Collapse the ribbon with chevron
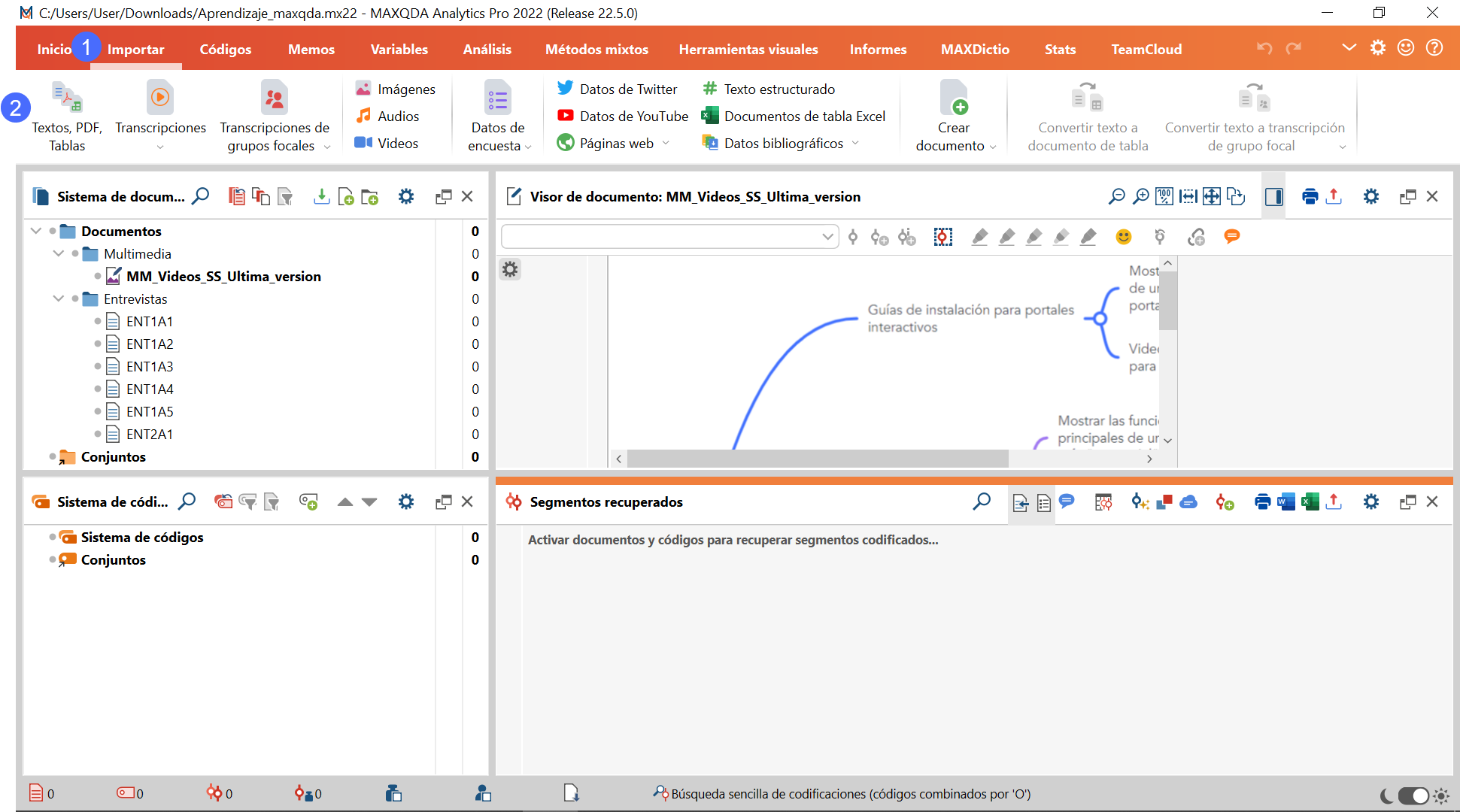 tap(1349, 48)
